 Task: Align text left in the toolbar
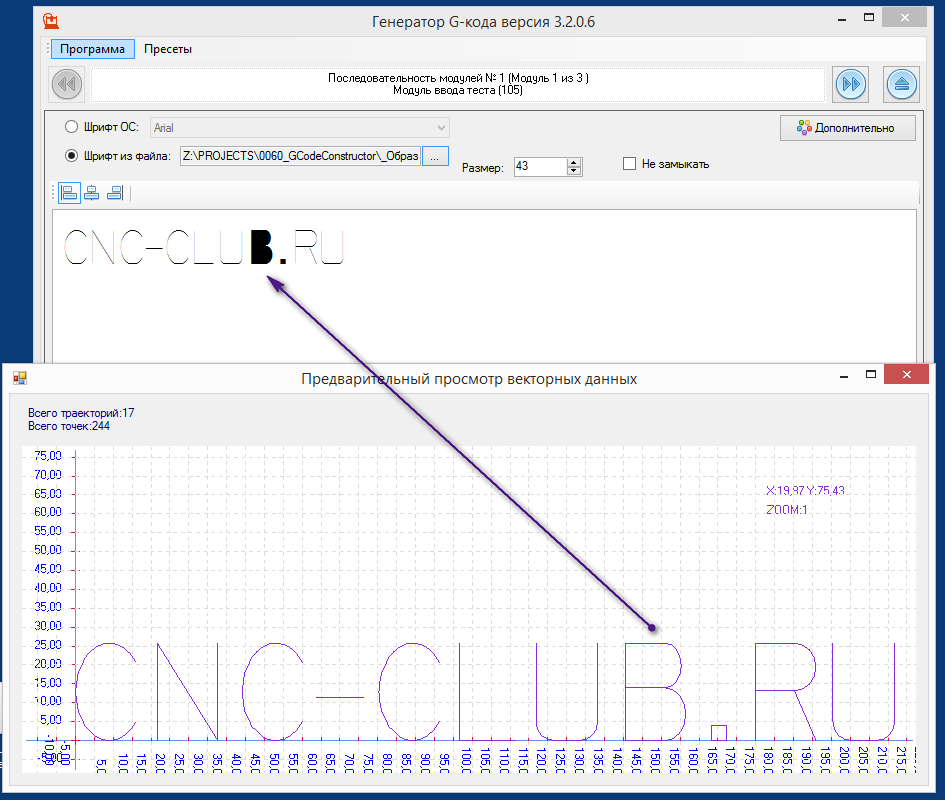coord(69,193)
